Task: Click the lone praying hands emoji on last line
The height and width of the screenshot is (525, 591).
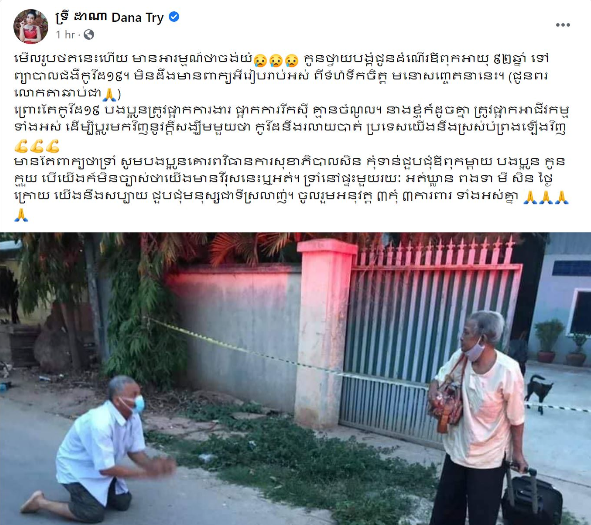Action: (21, 216)
